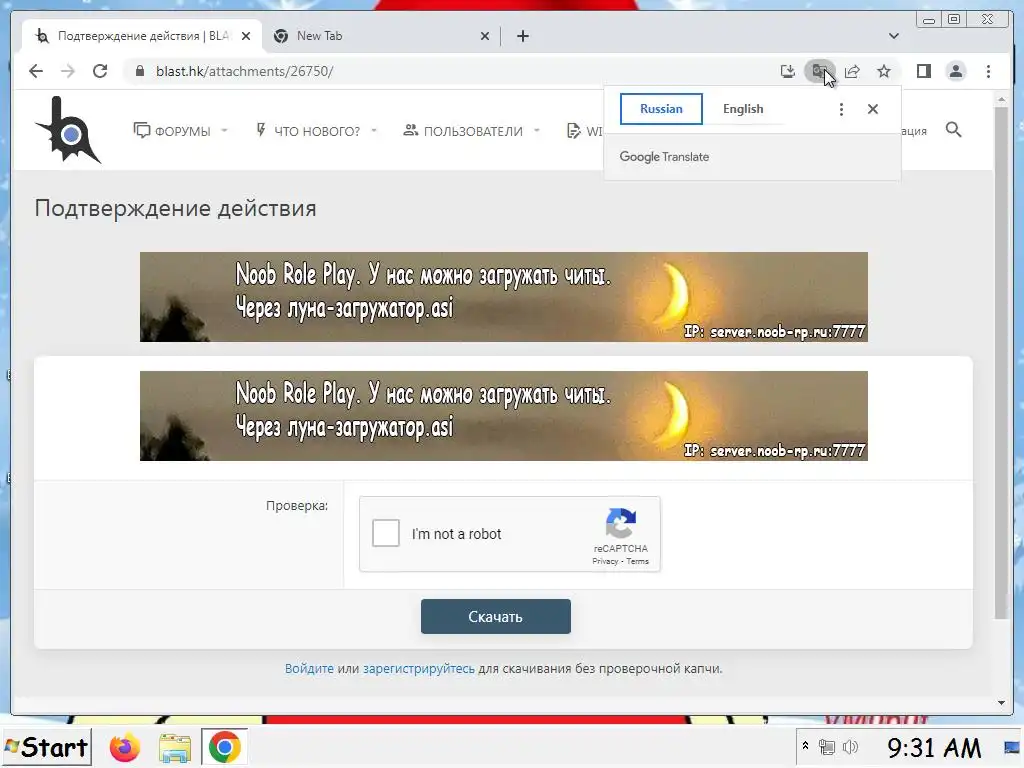Image resolution: width=1024 pixels, height=768 pixels.
Task: Click the зарегистрируйтесь register link
Action: click(x=419, y=669)
